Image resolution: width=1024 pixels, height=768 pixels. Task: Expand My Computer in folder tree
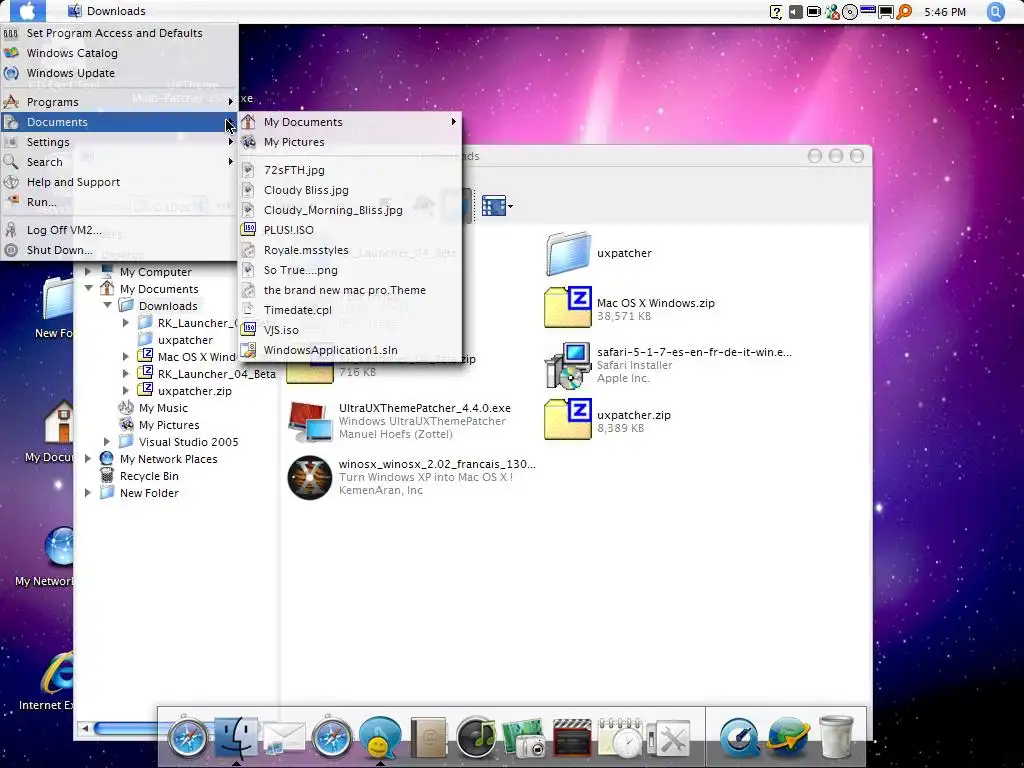(88, 272)
